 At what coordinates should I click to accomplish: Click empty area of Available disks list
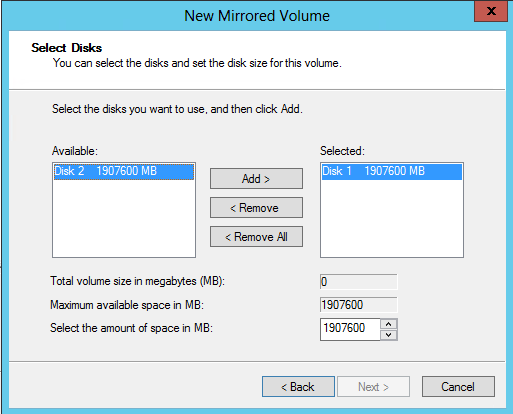(x=124, y=218)
